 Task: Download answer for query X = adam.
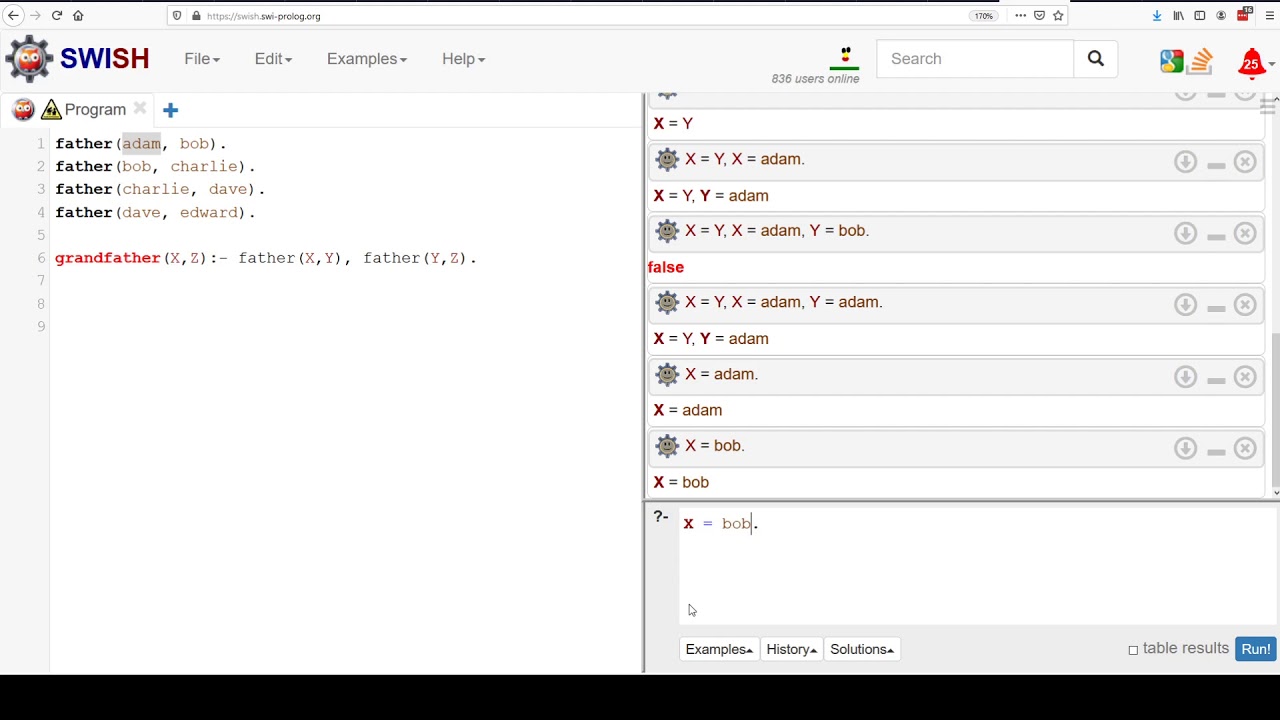tap(1185, 377)
